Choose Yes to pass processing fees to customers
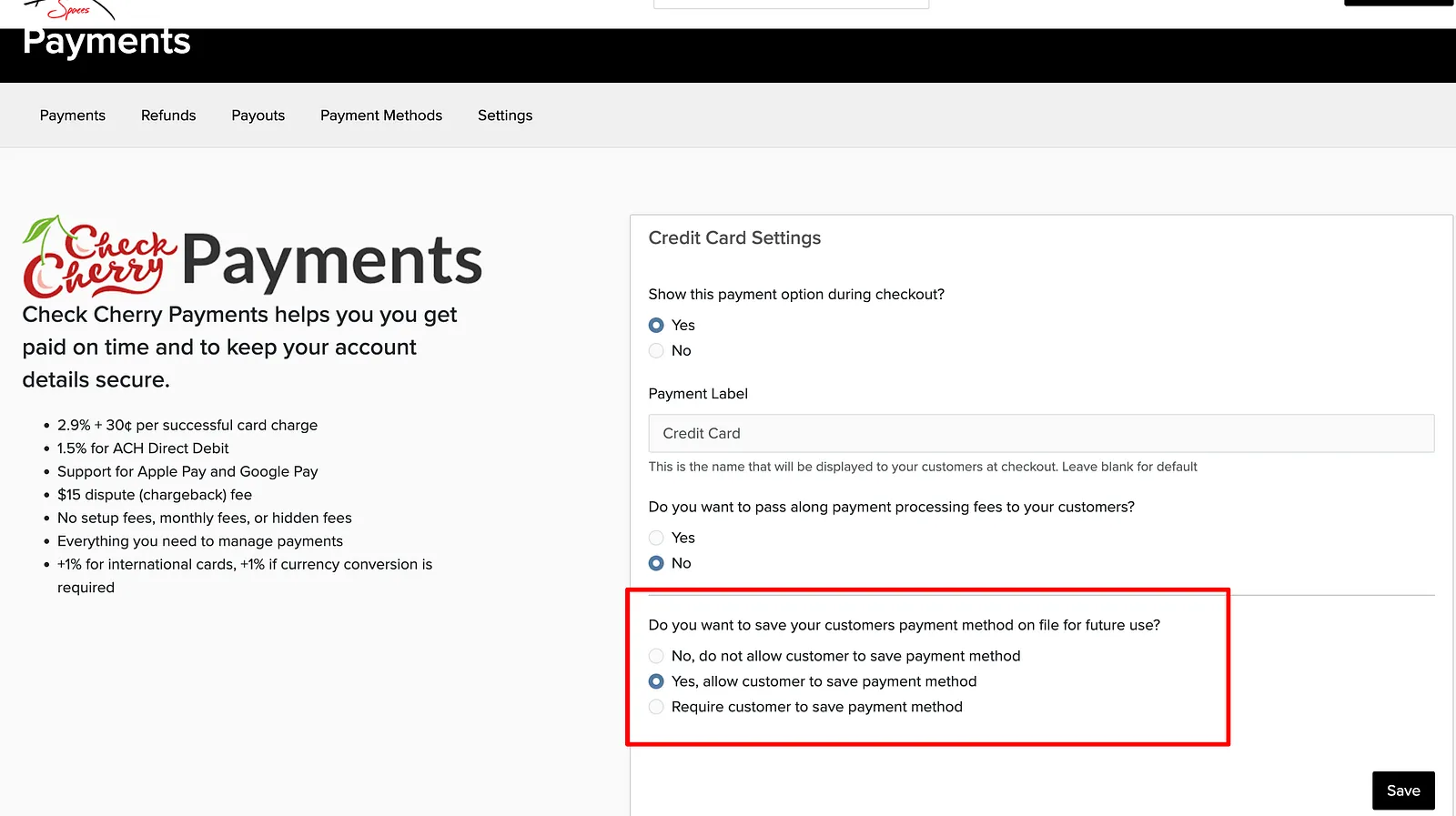This screenshot has width=1456, height=816. click(x=656, y=539)
